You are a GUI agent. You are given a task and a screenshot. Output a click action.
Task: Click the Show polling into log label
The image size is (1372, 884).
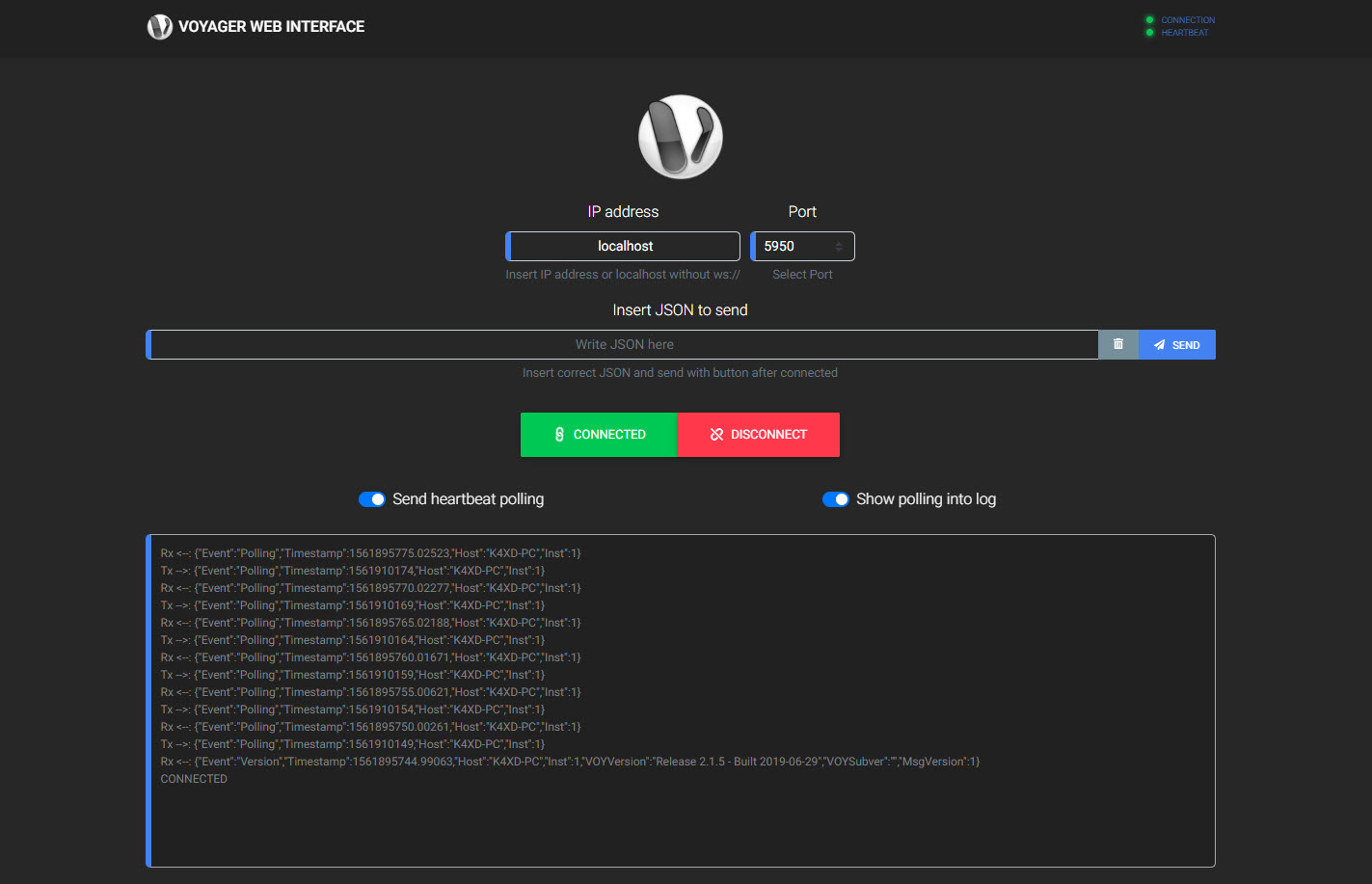[927, 499]
